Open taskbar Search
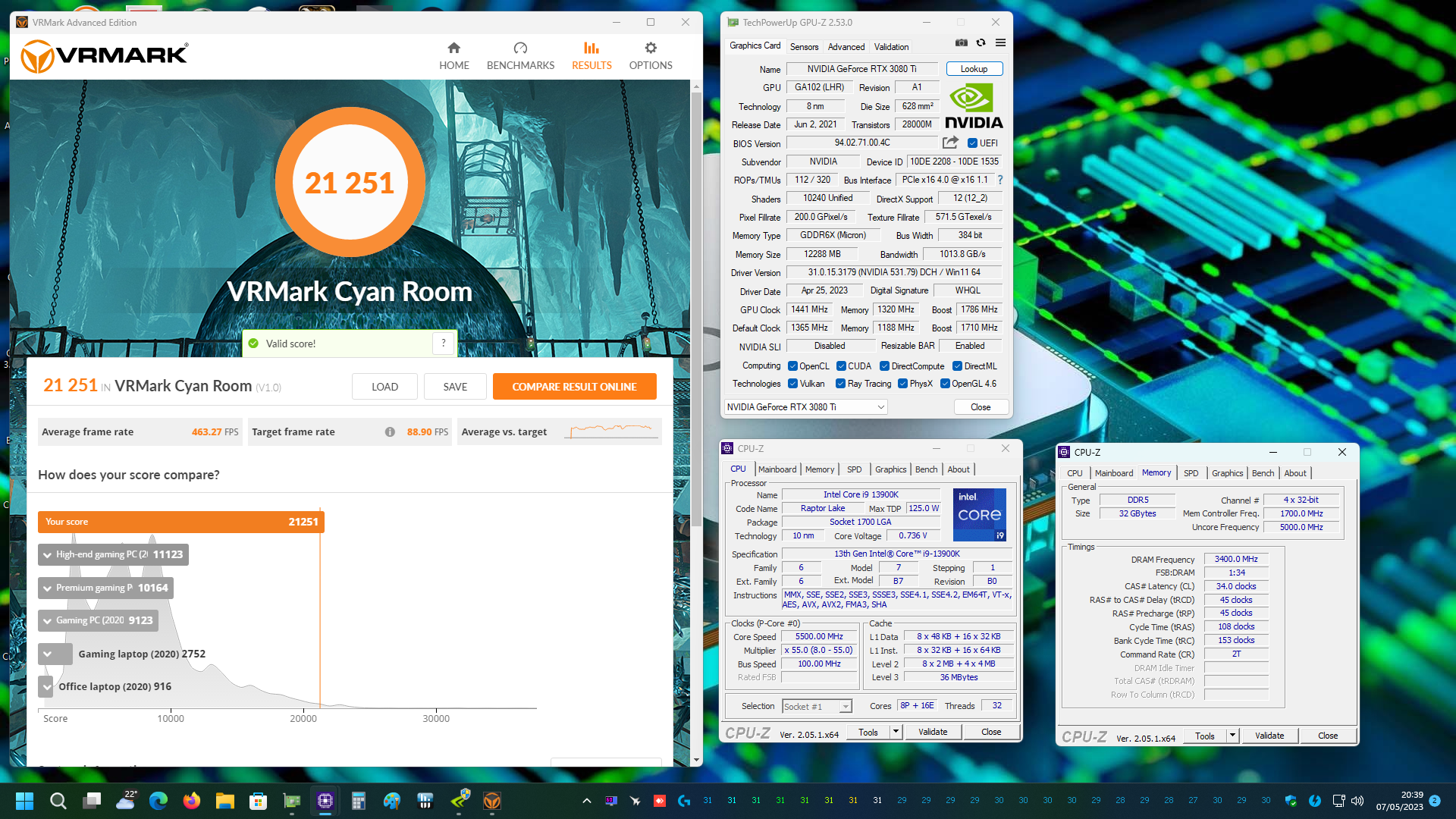 pos(58,801)
